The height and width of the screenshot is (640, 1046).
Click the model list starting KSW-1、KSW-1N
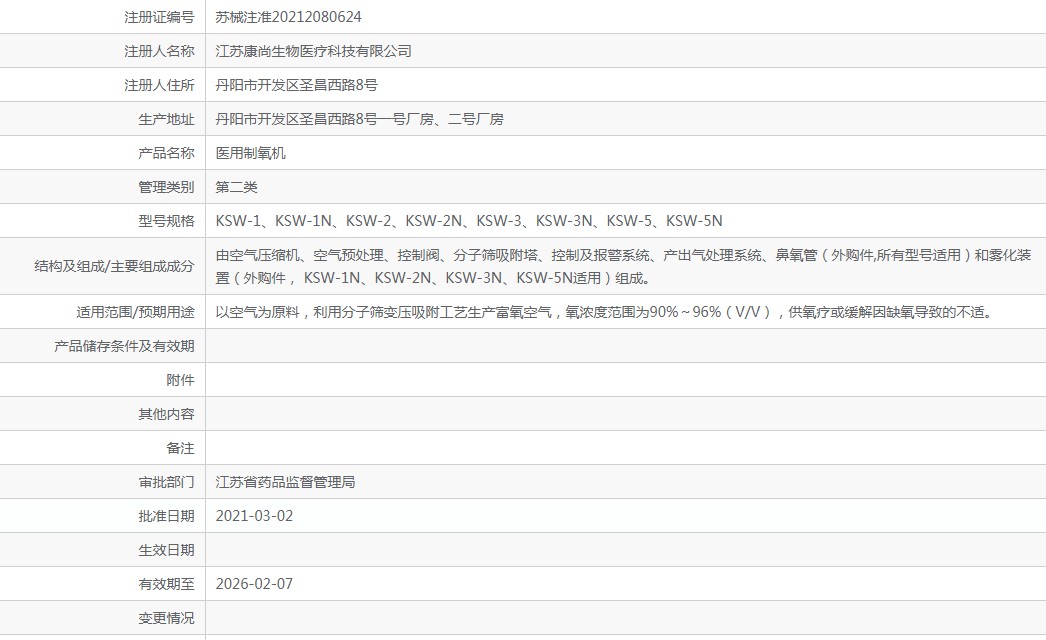coord(469,221)
